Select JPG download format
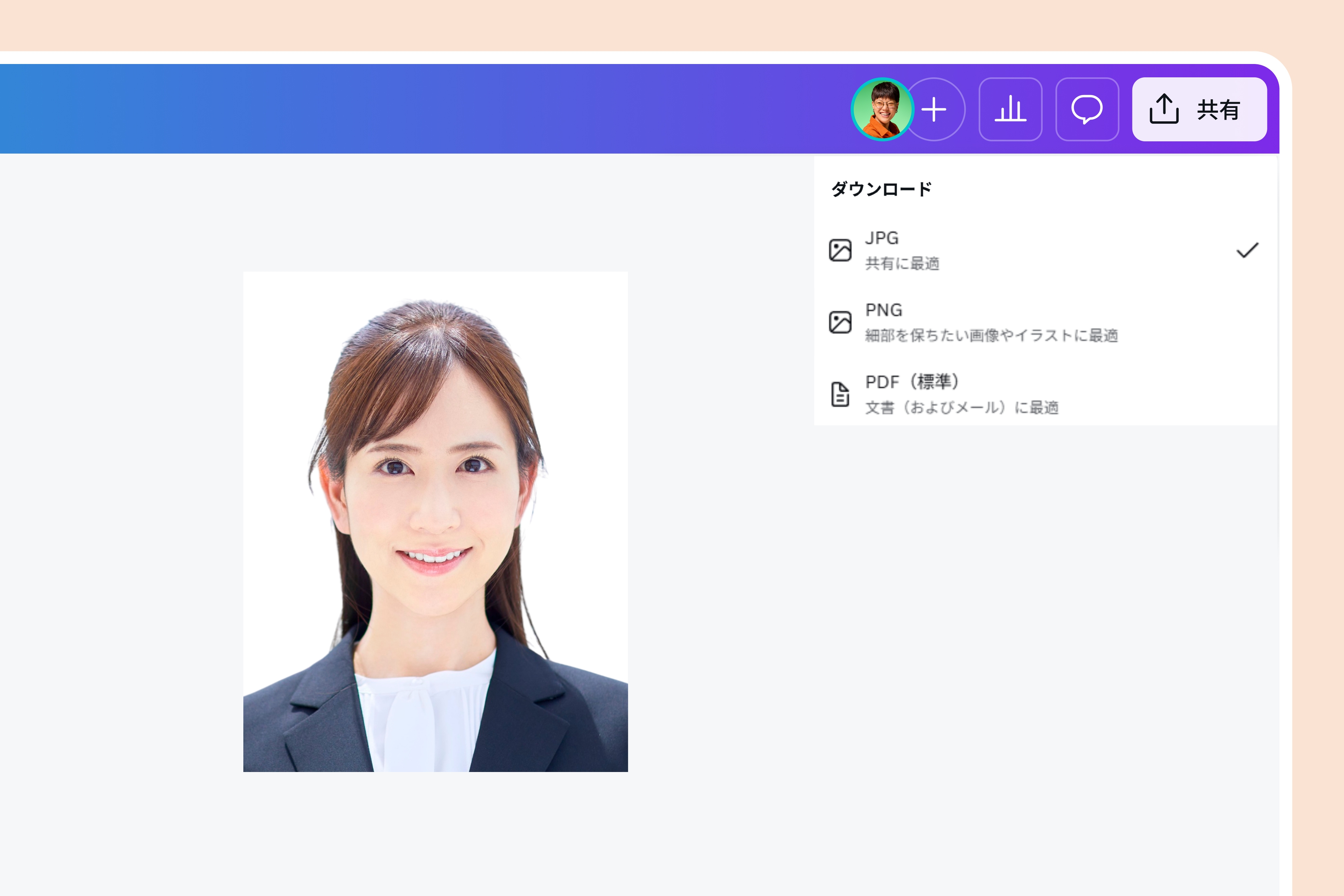Screen dimensions: 1344x896 (x=1046, y=250)
